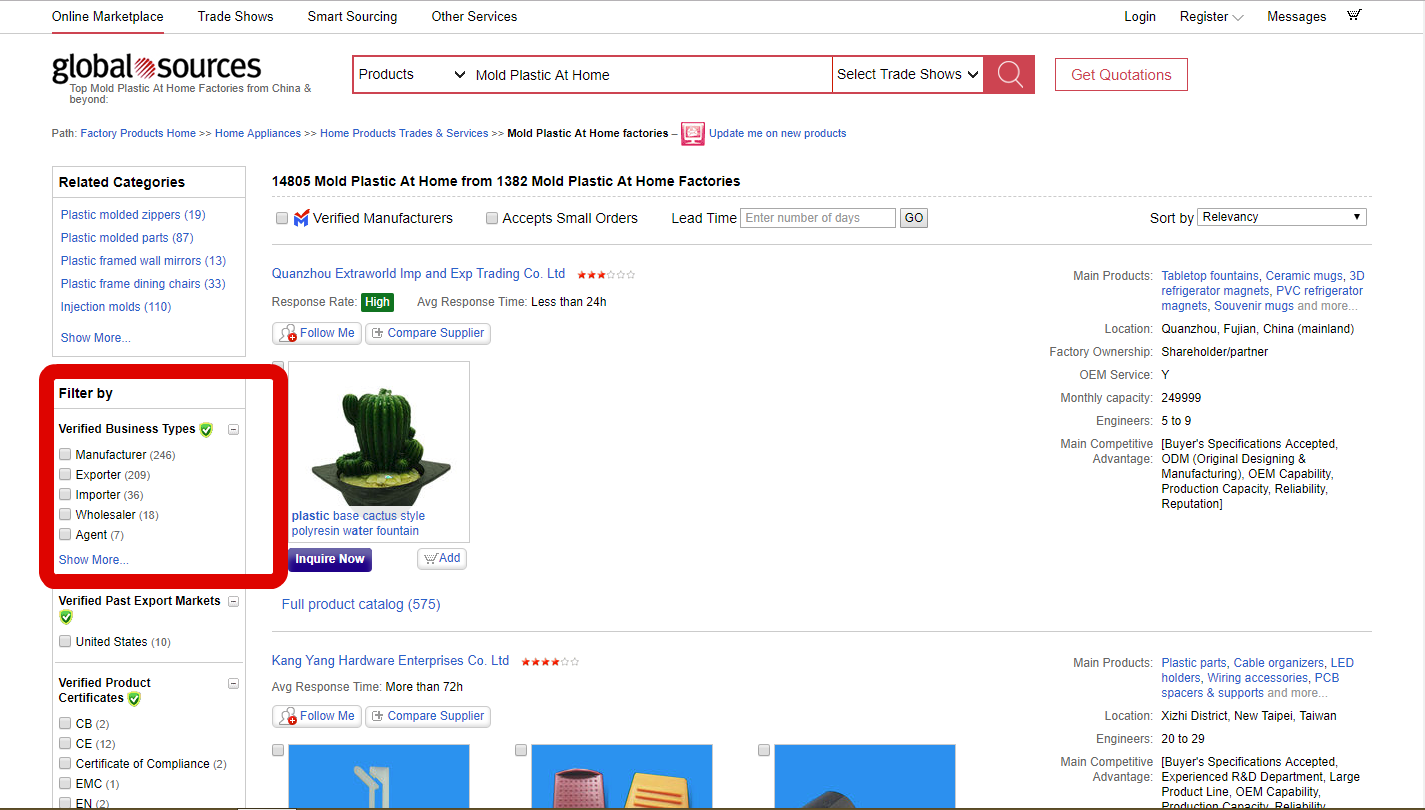Open Plastic framed wall mirrors category
The image size is (1425, 810).
(x=144, y=261)
